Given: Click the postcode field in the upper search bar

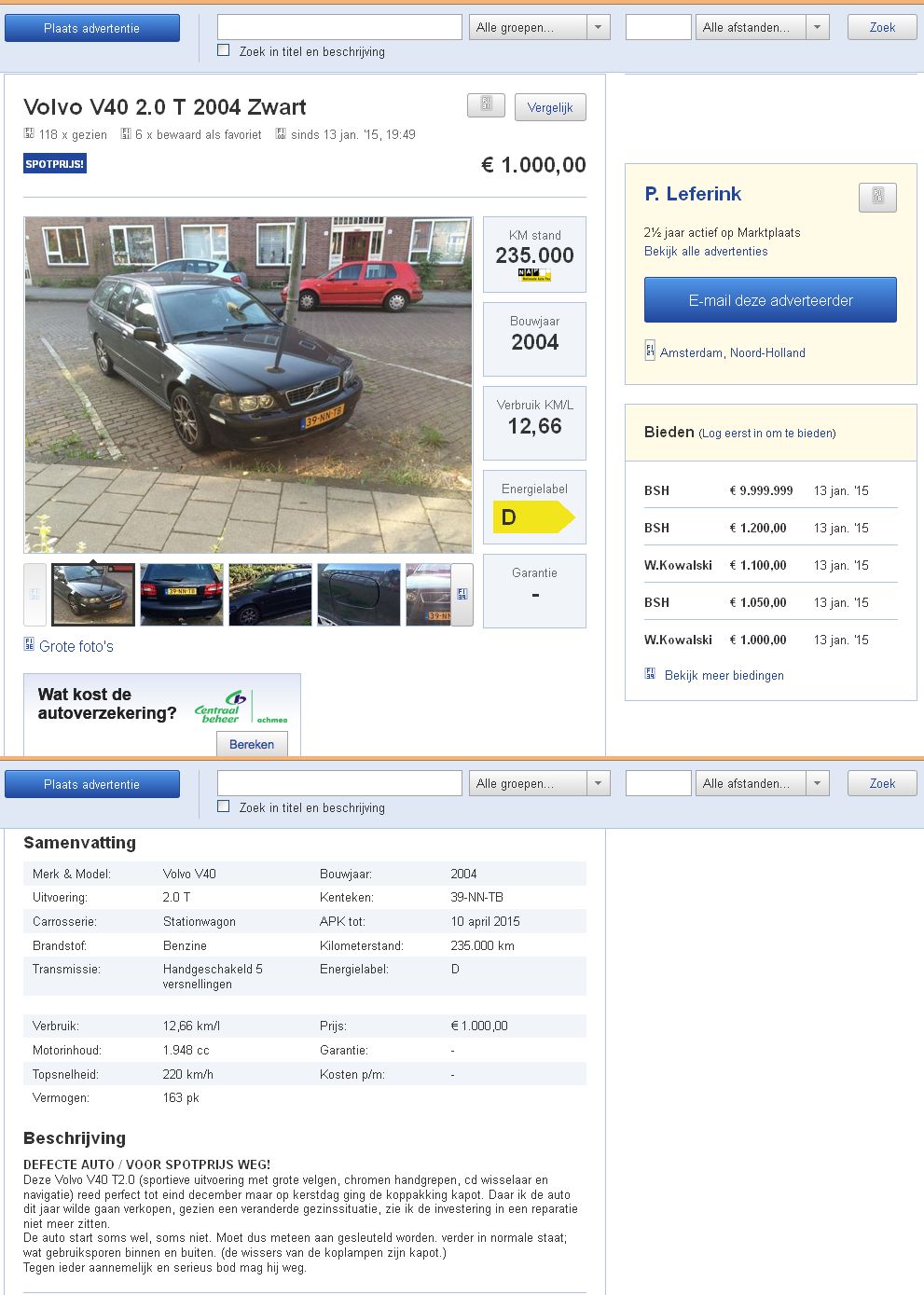Looking at the screenshot, I should [658, 27].
